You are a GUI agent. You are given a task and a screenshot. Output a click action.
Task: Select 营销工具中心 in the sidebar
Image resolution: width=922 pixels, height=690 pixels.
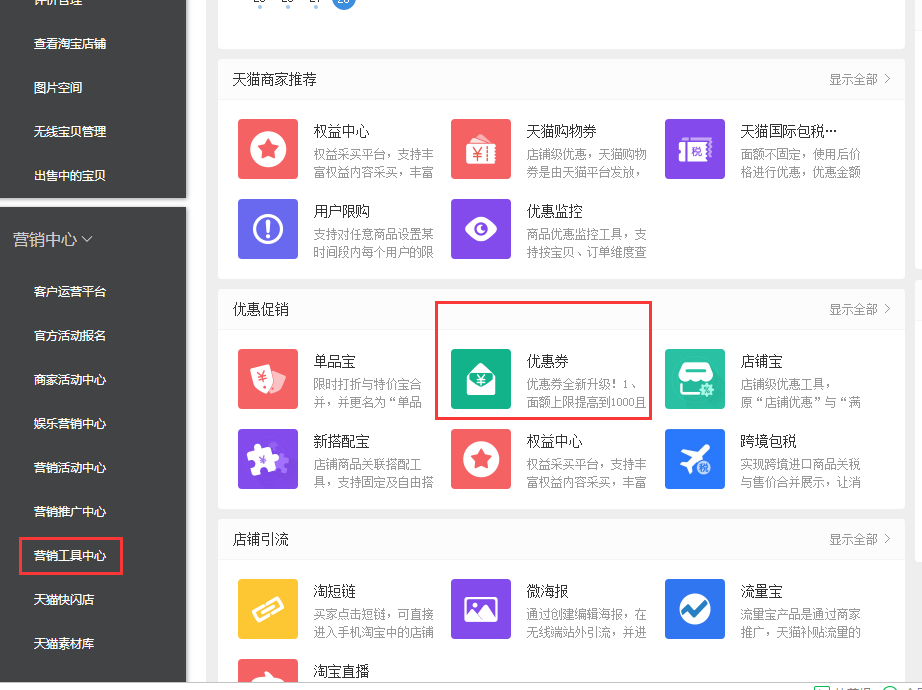(x=70, y=555)
